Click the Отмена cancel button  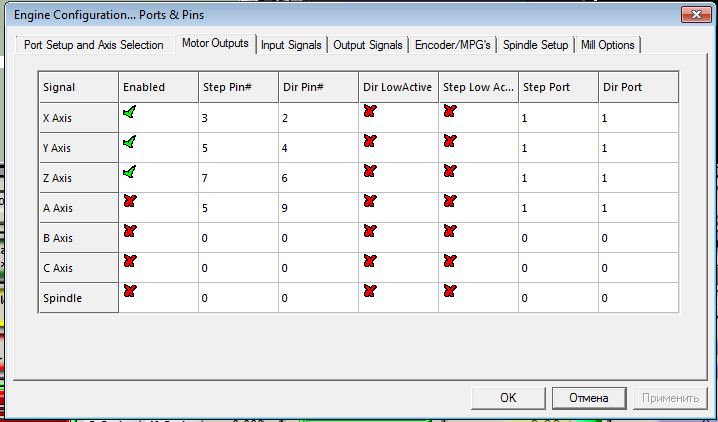click(588, 397)
